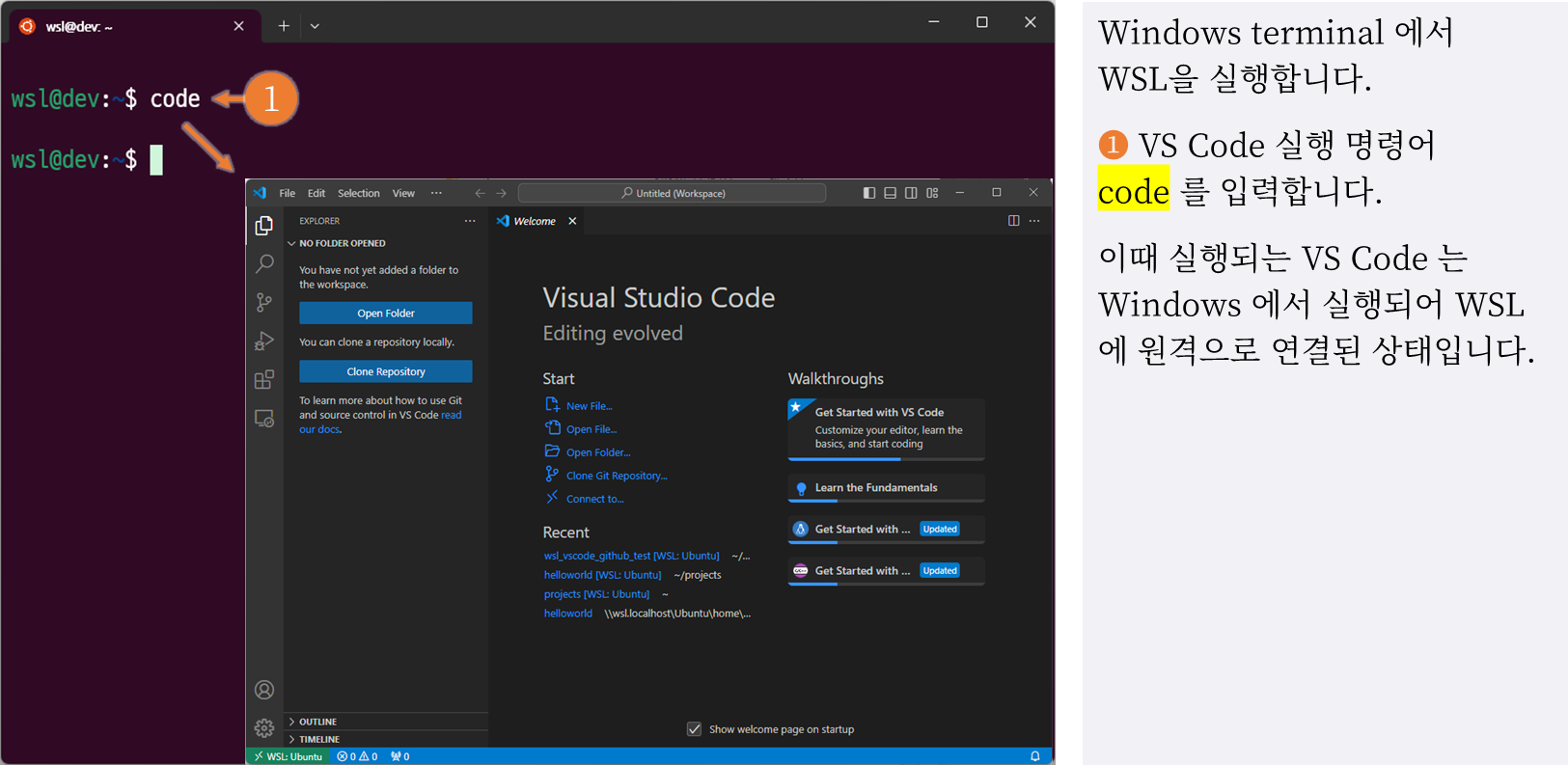Open recent helloworld on wsl.localhost path
The image size is (1568, 765).
(567, 614)
